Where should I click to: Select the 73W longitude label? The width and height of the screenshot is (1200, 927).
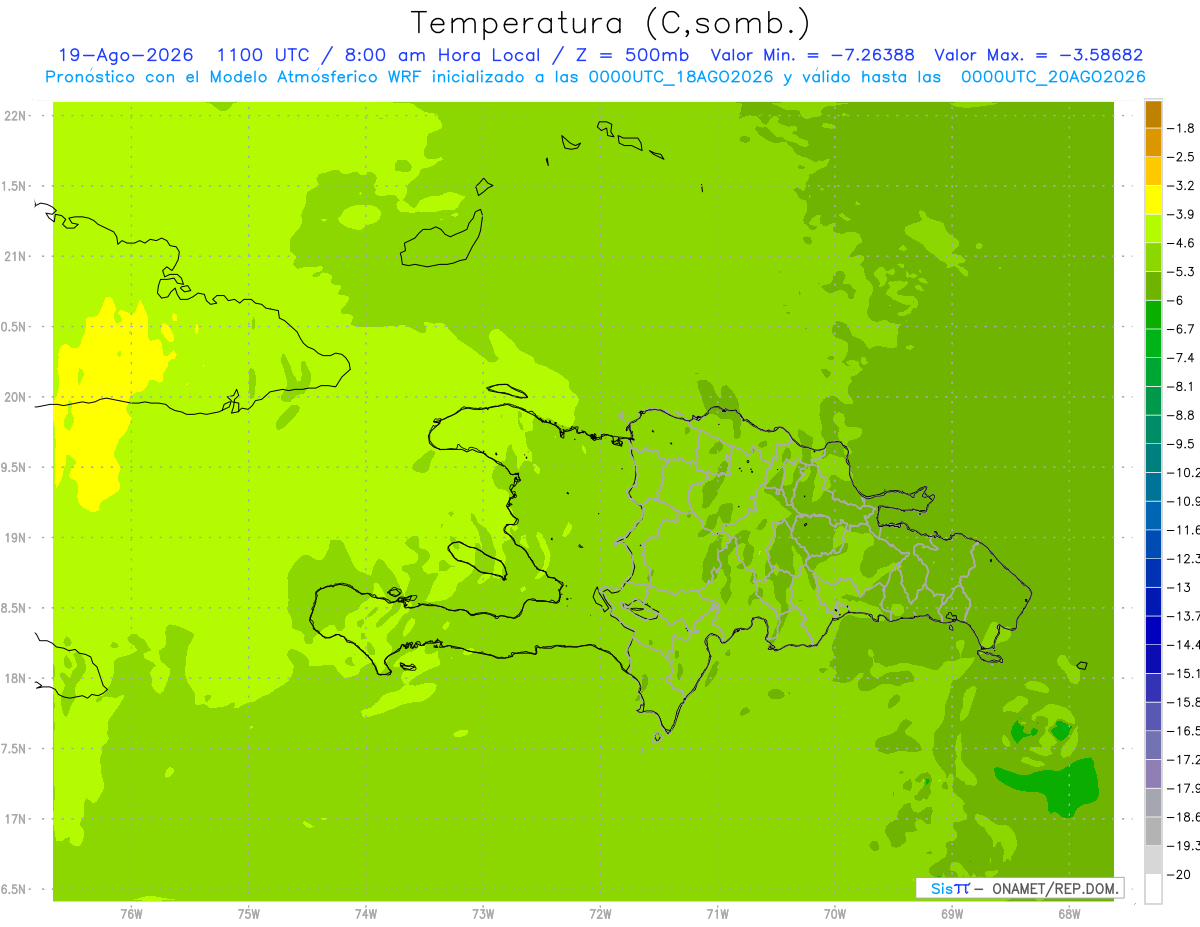(483, 913)
